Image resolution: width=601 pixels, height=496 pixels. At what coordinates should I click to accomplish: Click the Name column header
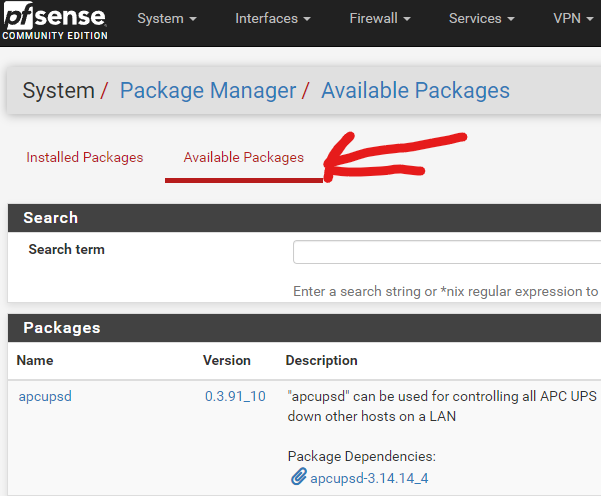(35, 360)
